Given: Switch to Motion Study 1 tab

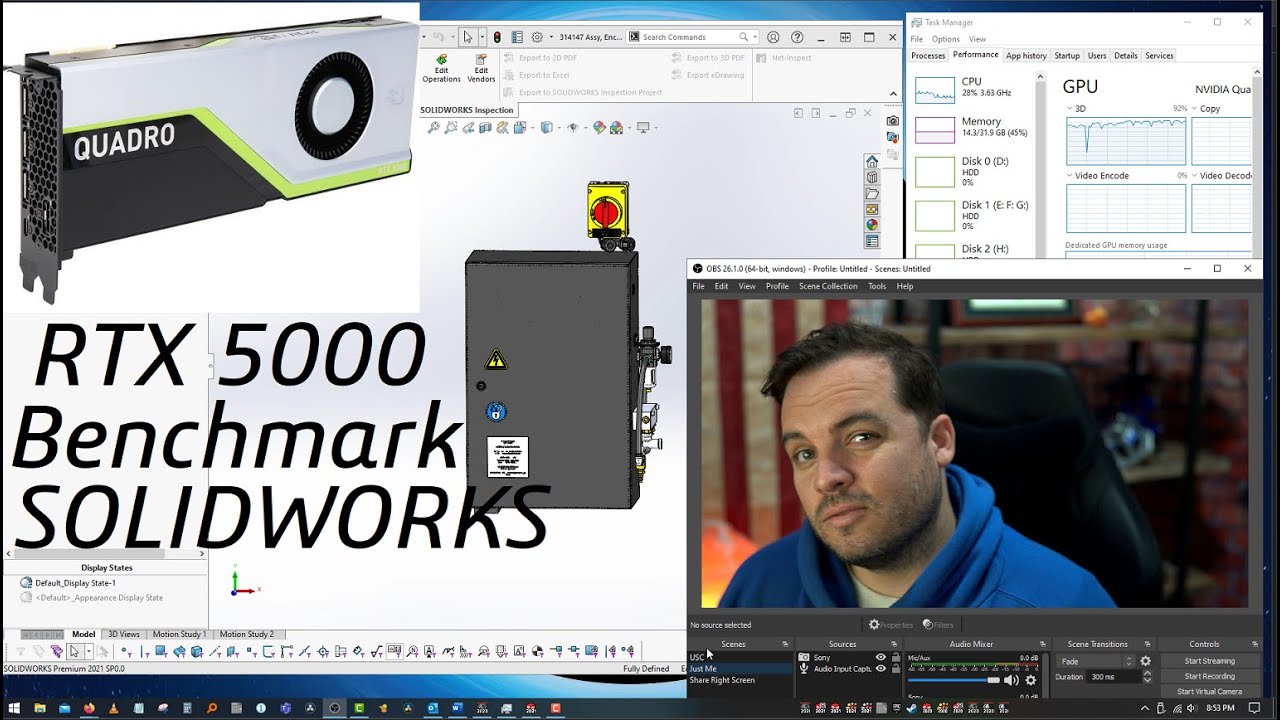Looking at the screenshot, I should click(179, 634).
